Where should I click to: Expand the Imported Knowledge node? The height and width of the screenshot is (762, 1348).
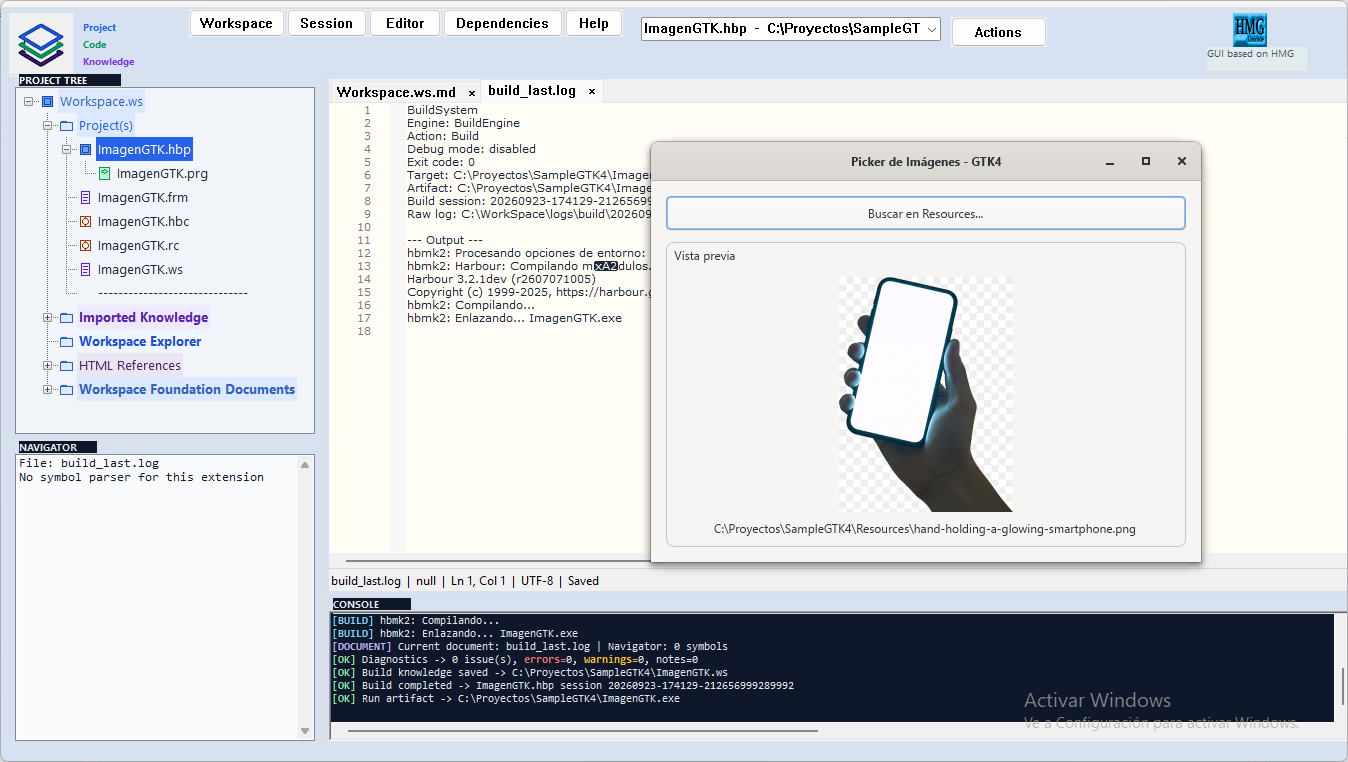(48, 318)
